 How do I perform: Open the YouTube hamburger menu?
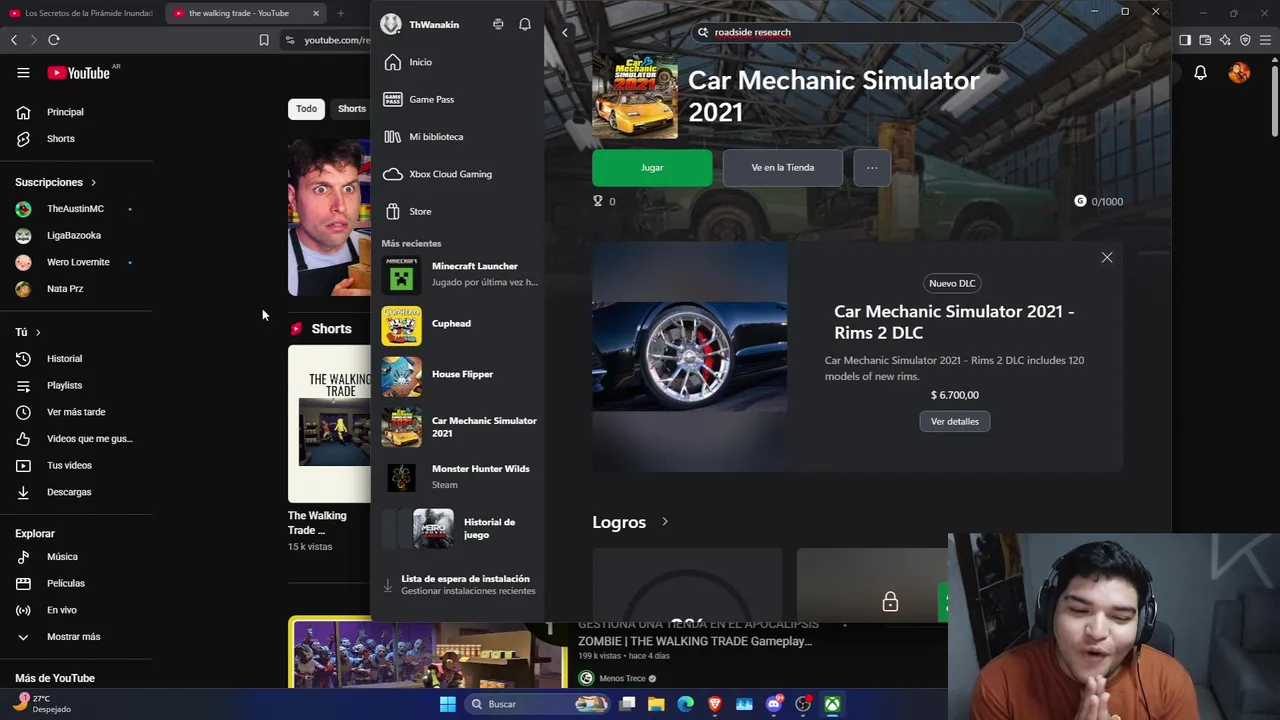[23, 73]
